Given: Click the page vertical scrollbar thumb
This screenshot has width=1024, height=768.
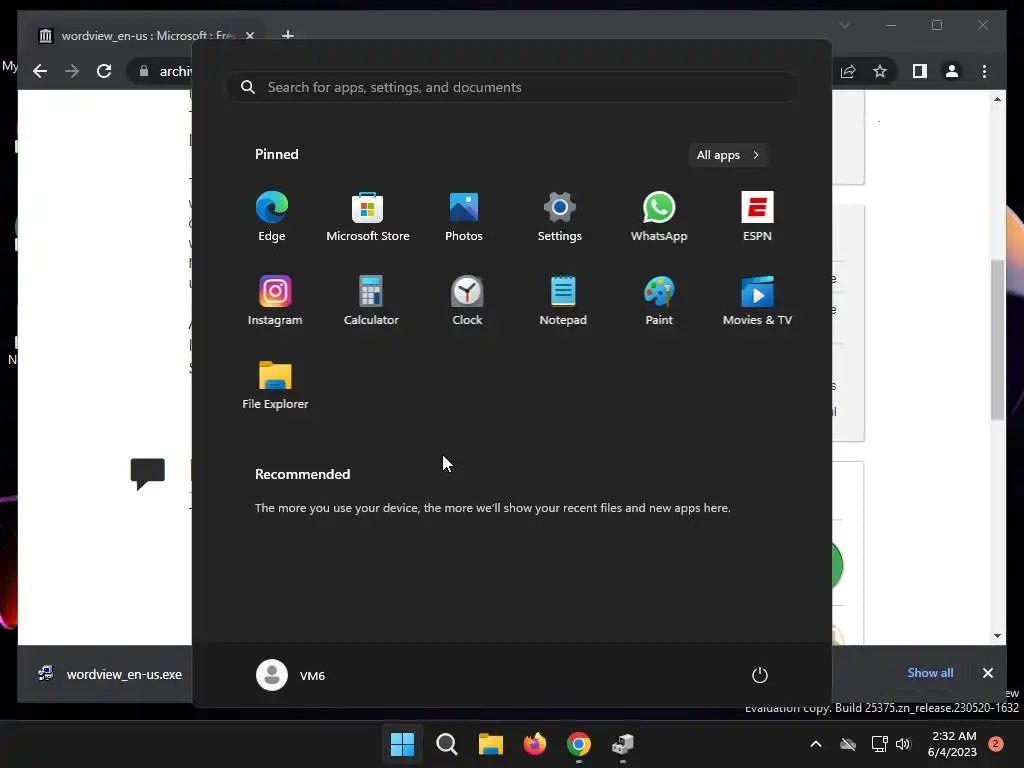Looking at the screenshot, I should pos(997,340).
